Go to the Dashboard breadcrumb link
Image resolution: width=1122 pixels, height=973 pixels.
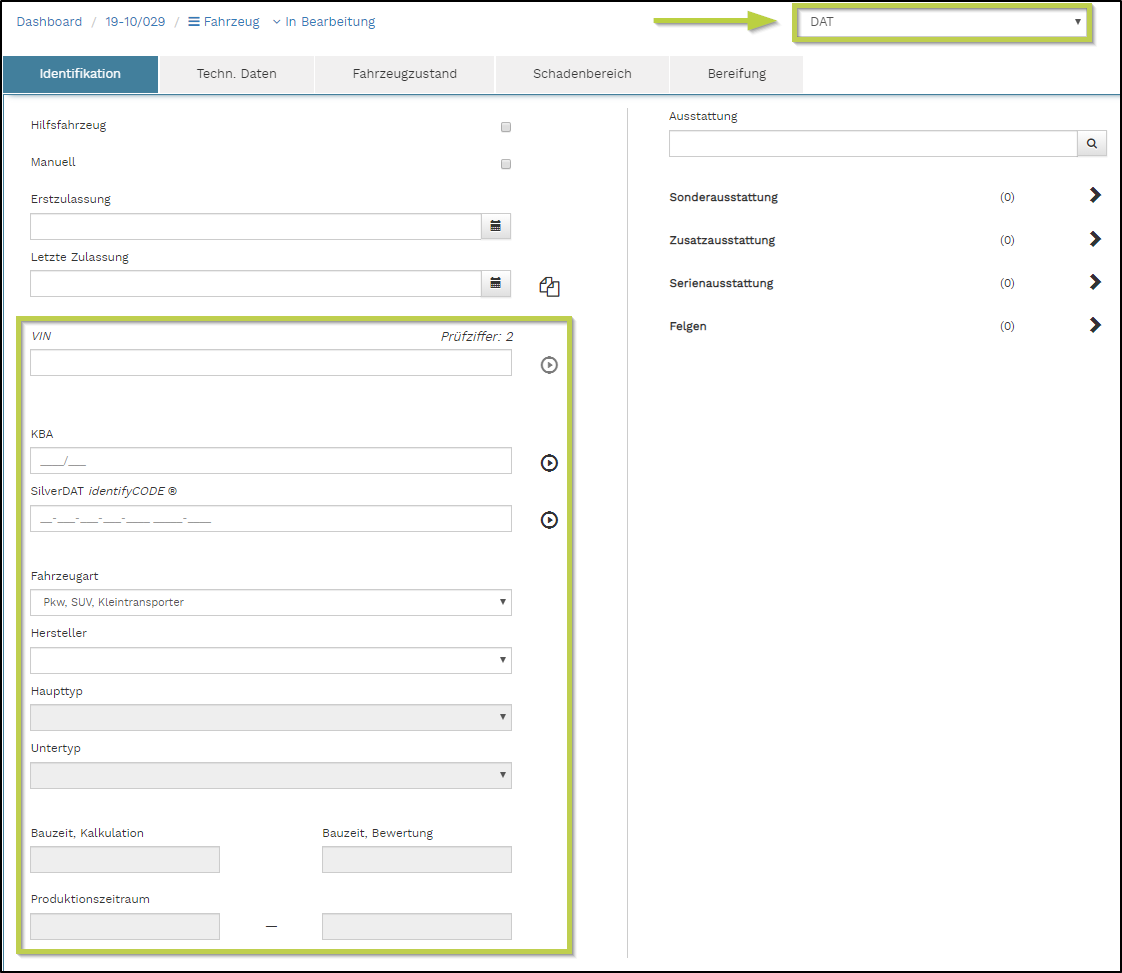50,22
